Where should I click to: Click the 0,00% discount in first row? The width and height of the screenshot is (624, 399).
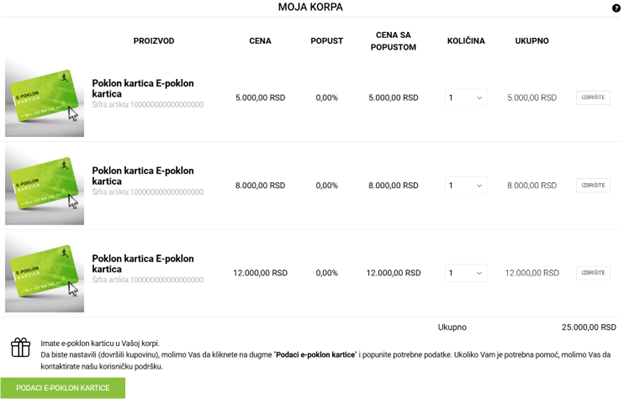[x=327, y=97]
